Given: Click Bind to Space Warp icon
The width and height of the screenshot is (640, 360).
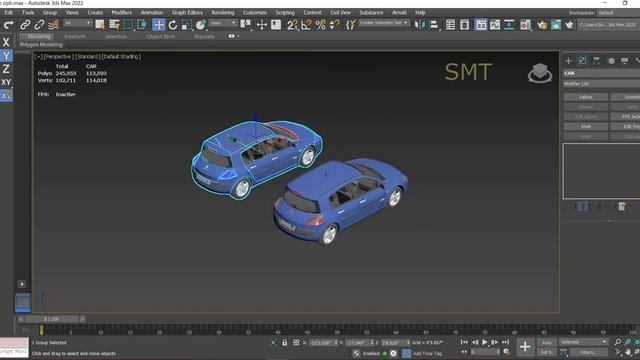Looking at the screenshot, I should [x=53, y=25].
